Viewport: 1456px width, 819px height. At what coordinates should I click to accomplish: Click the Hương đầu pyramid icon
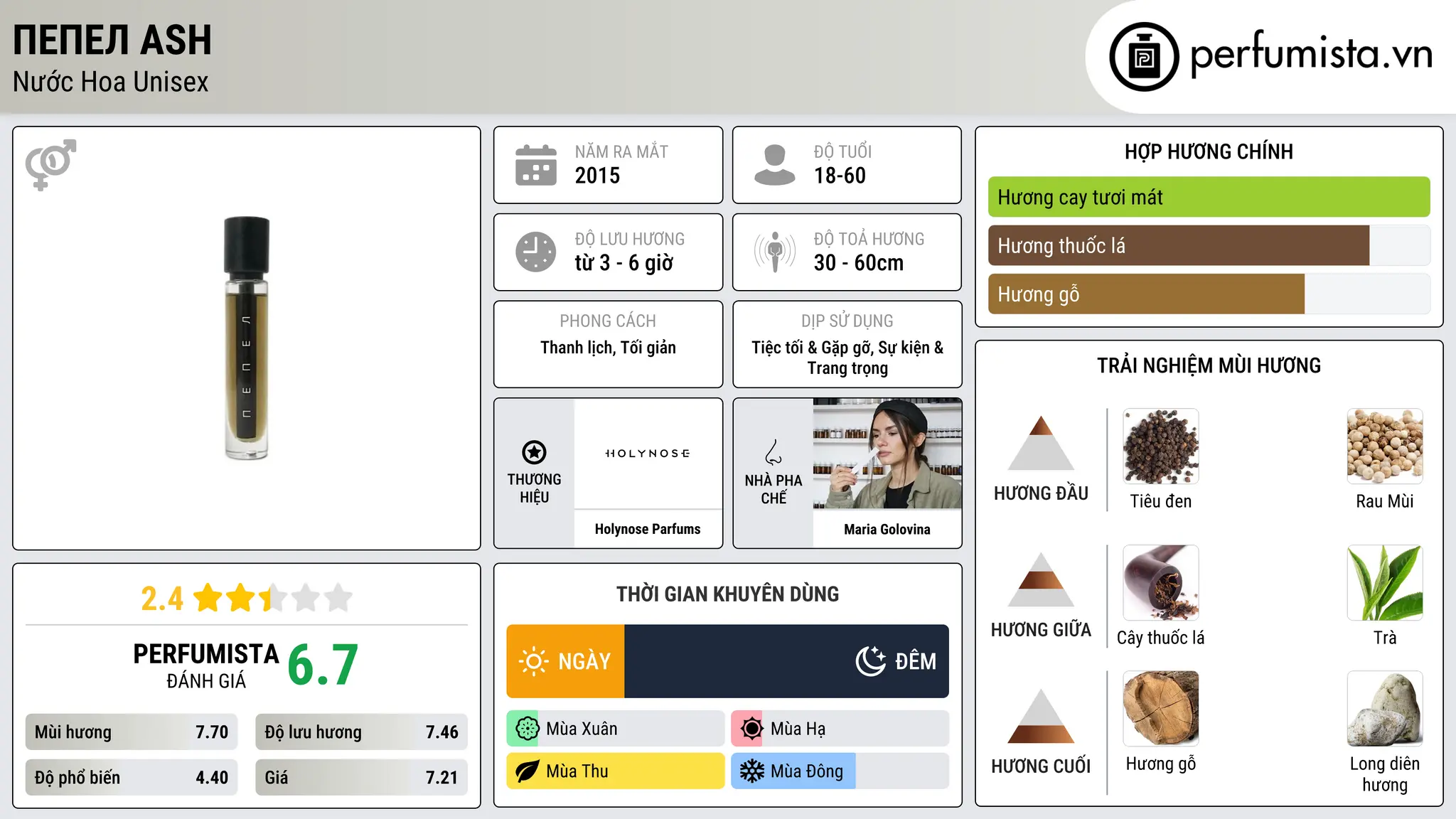[1041, 443]
